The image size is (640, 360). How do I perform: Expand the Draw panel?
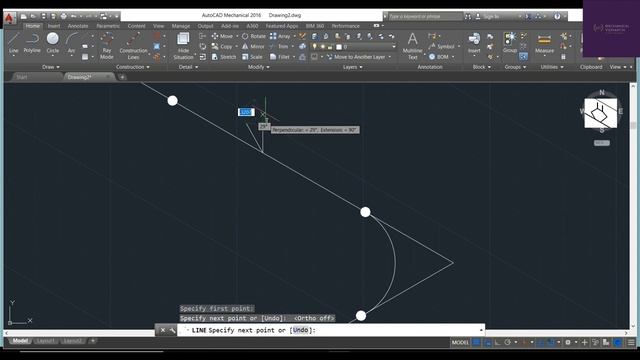(x=51, y=67)
